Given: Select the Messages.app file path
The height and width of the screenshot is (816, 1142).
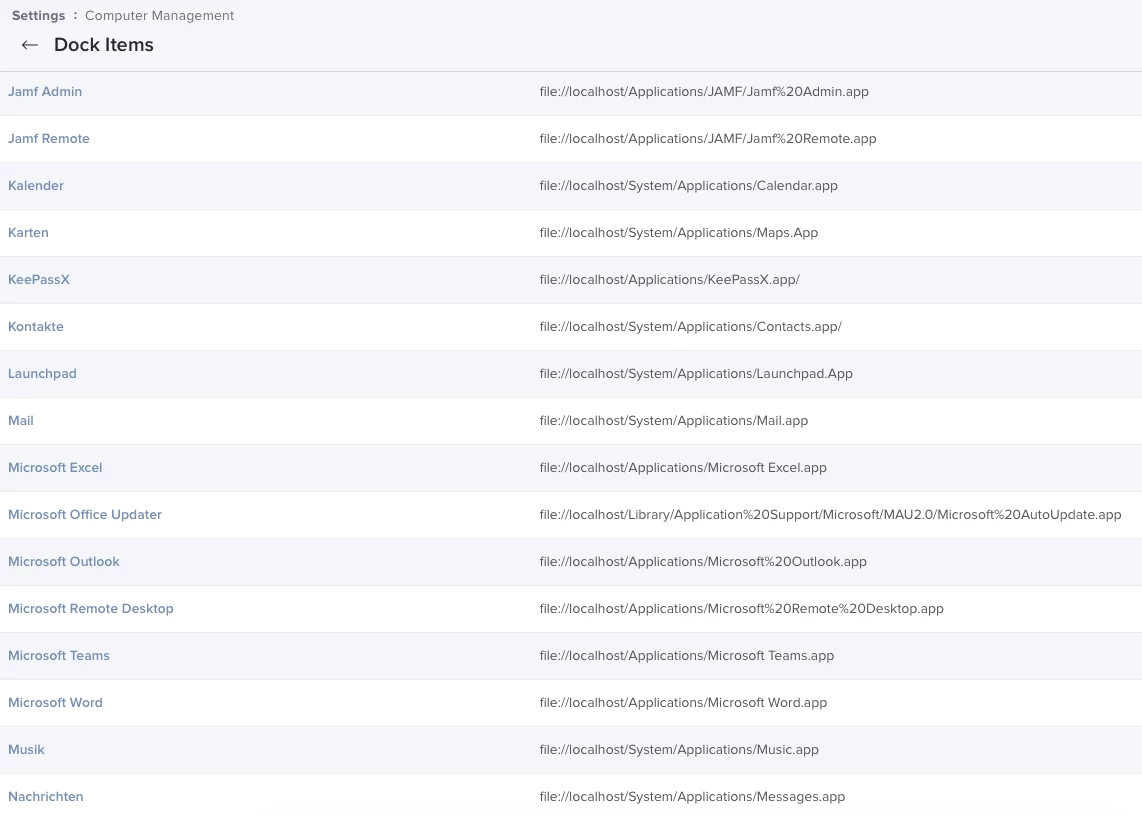Looking at the screenshot, I should coord(692,796).
